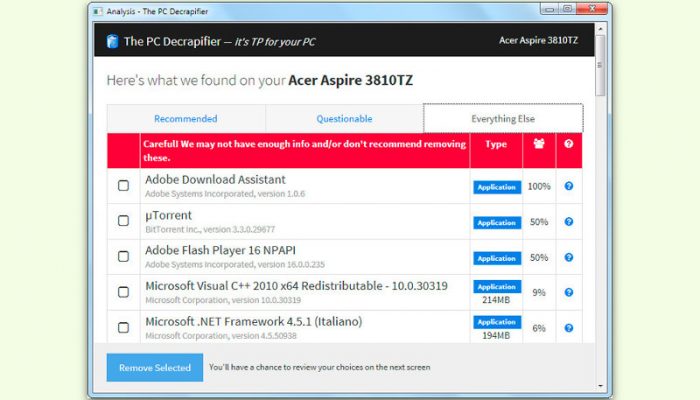Screen dimensions: 700x400
Task: Click the users popularity column header icon
Action: [539, 144]
